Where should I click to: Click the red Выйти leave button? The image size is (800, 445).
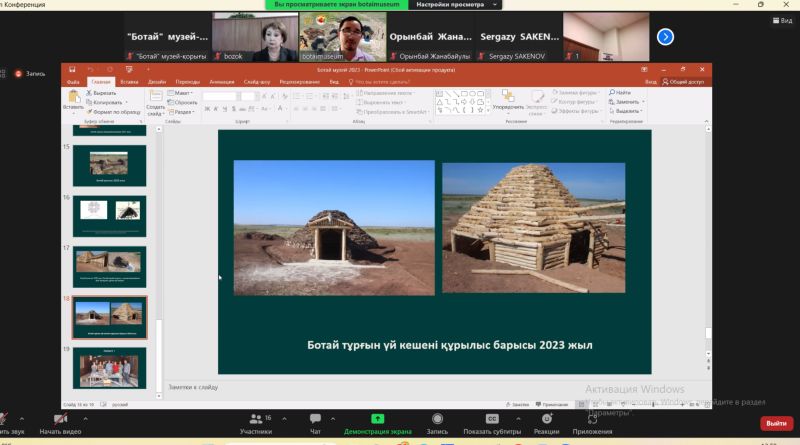coord(776,423)
